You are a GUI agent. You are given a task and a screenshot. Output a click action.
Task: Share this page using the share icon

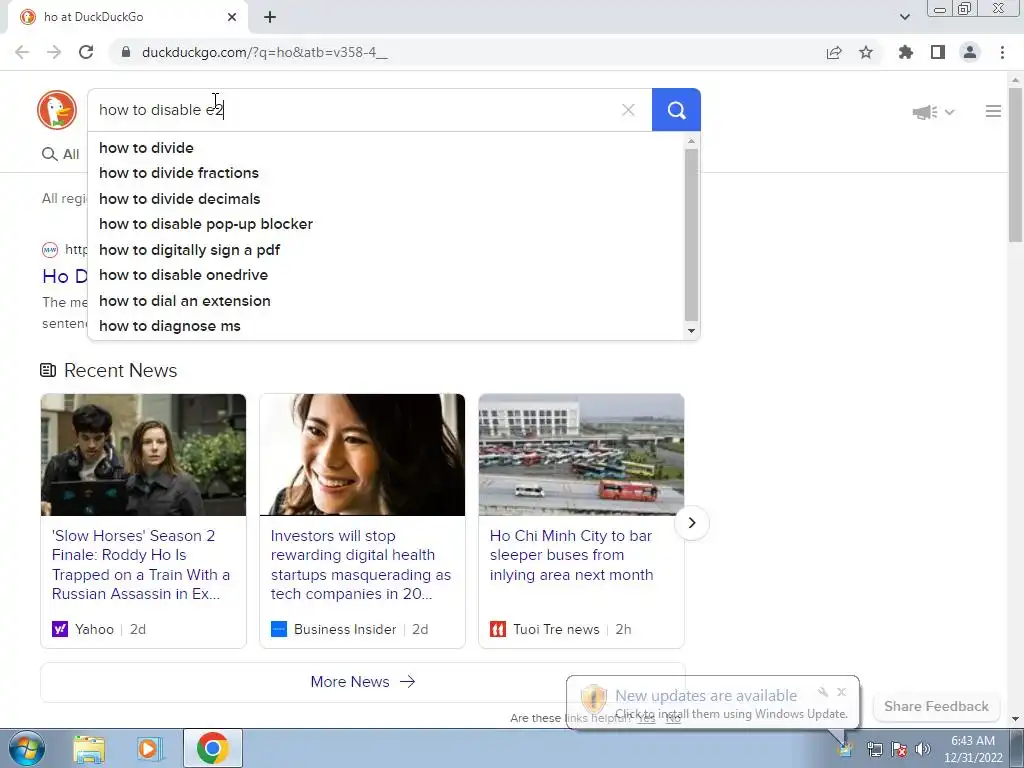pos(834,52)
